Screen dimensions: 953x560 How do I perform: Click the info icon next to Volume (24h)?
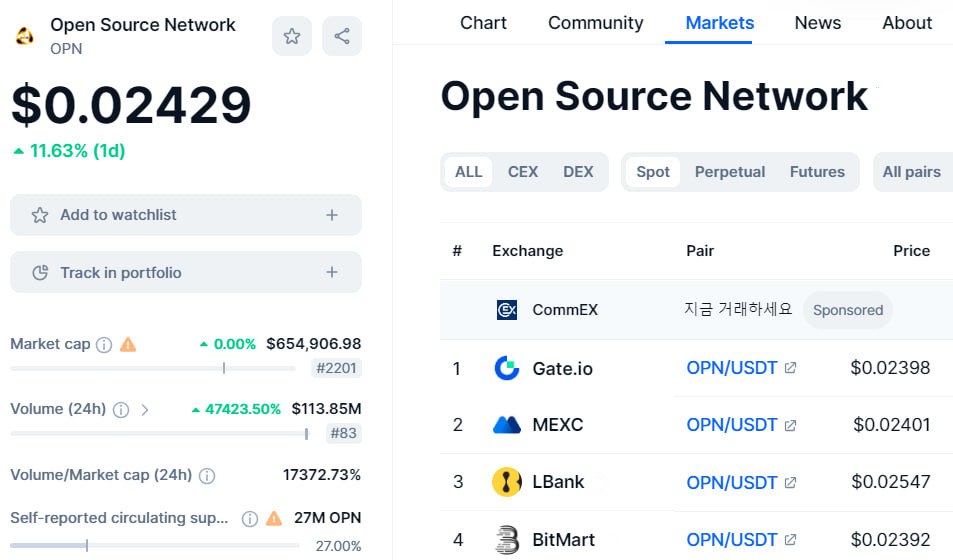coord(121,410)
